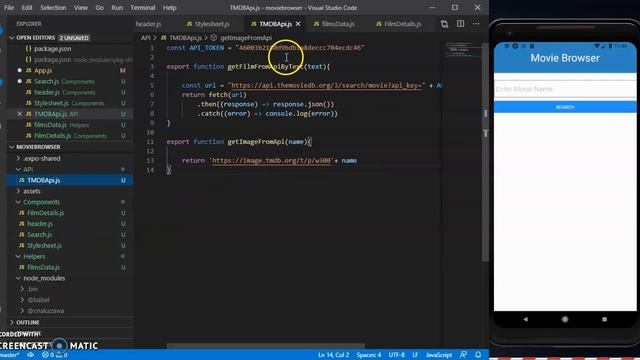The width and height of the screenshot is (640, 360).
Task: Click the API breadcrumb segment
Action: pos(146,38)
